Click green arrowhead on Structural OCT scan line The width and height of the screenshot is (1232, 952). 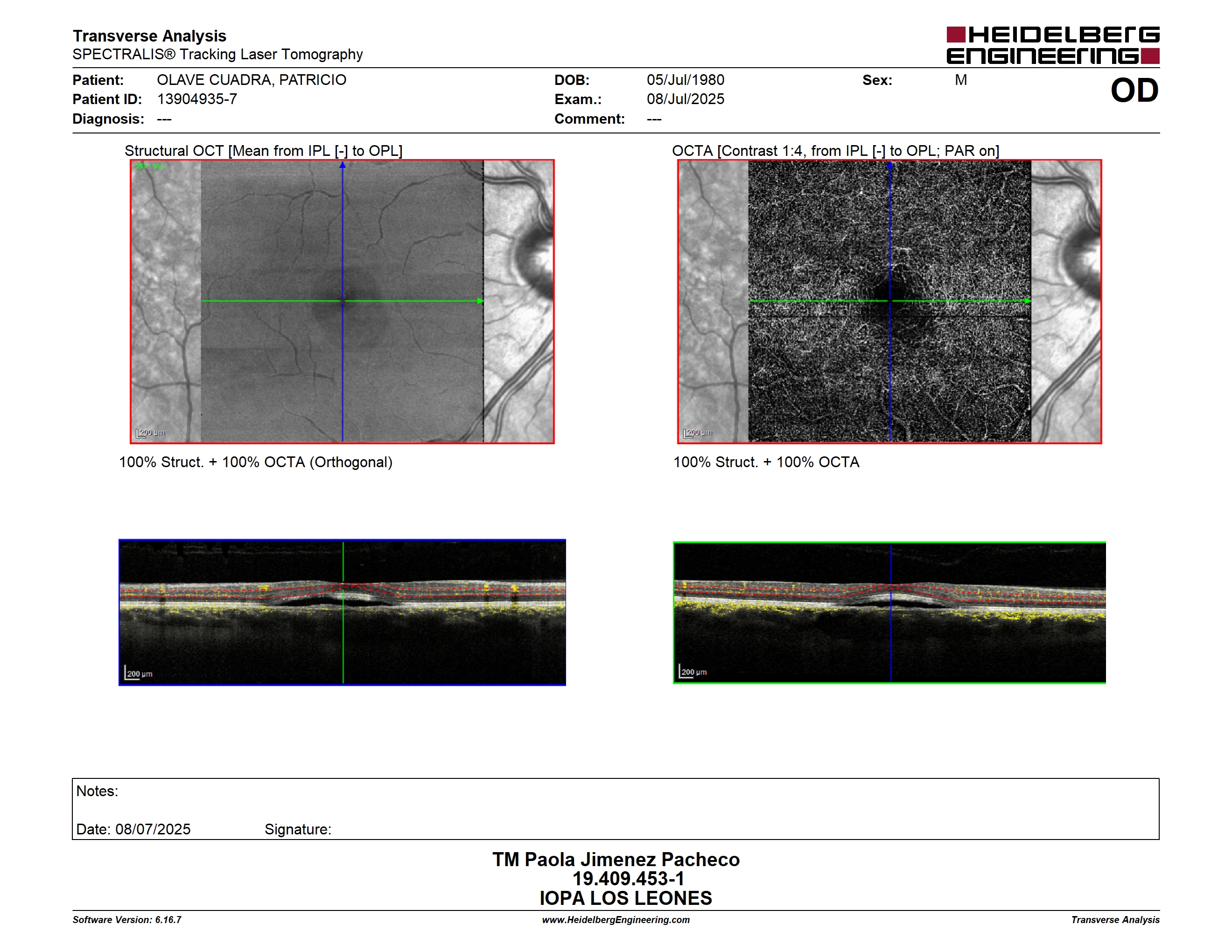[x=481, y=301]
